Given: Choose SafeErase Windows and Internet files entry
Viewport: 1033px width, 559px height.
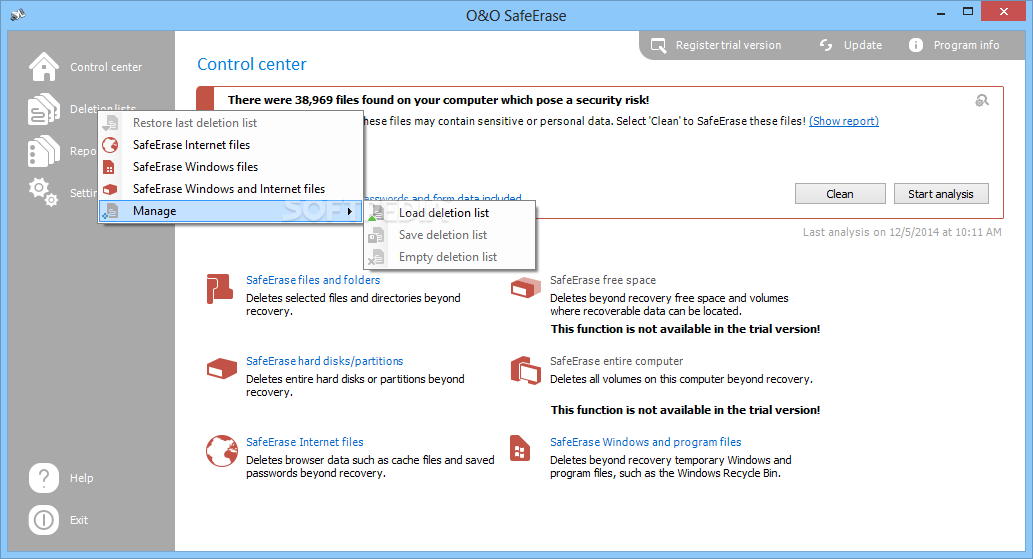Looking at the screenshot, I should 231,189.
